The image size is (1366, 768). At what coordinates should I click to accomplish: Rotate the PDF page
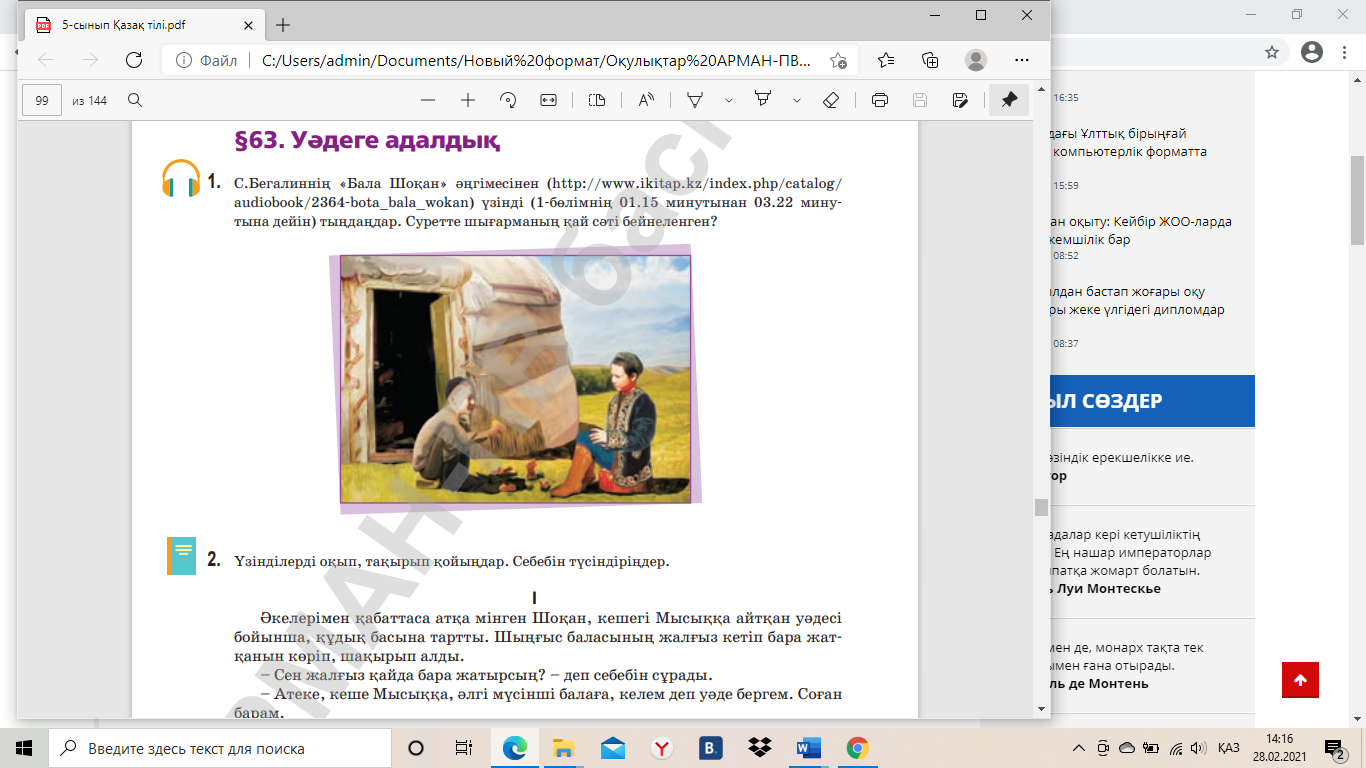508,100
